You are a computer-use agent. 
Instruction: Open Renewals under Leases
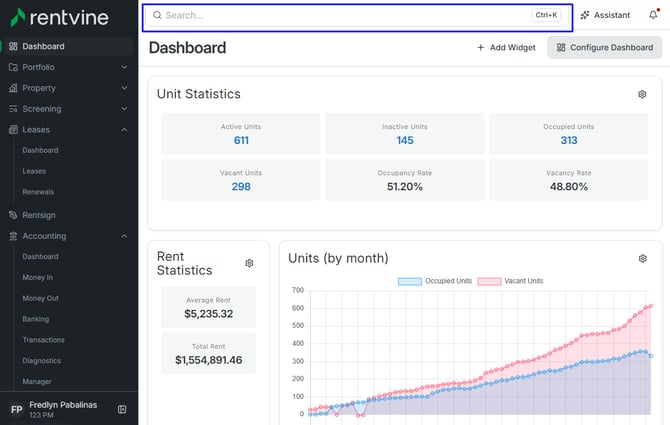[38, 192]
